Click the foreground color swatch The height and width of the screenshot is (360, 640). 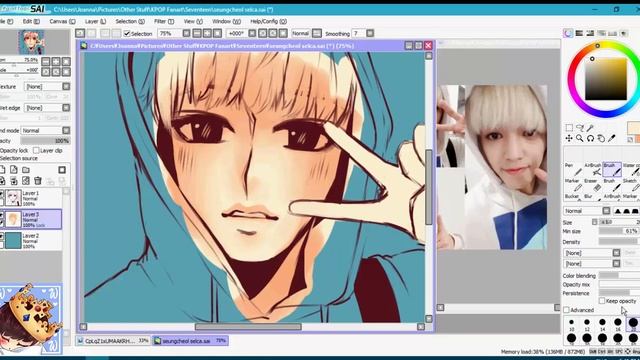point(633,127)
